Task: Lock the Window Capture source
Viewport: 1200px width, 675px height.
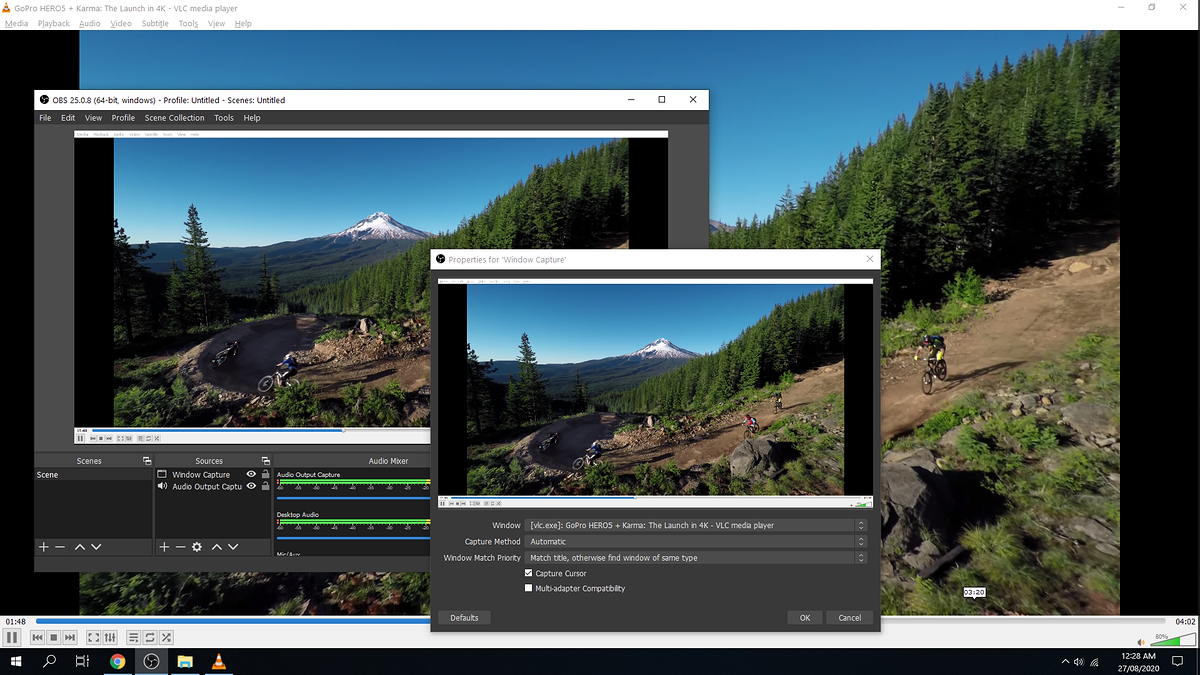Action: click(265, 475)
